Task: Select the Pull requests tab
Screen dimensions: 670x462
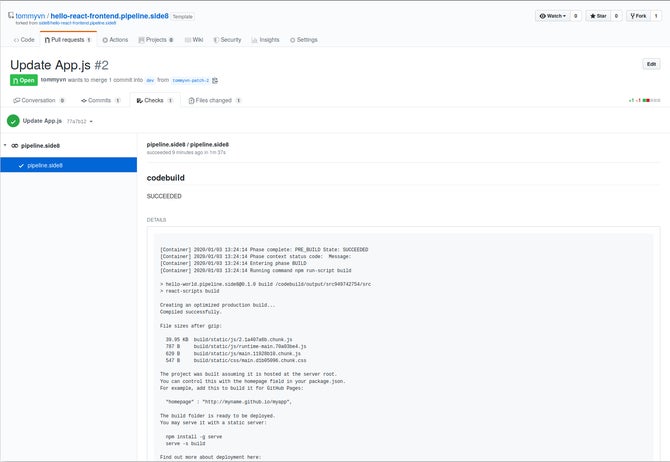Action: pyautogui.click(x=68, y=40)
